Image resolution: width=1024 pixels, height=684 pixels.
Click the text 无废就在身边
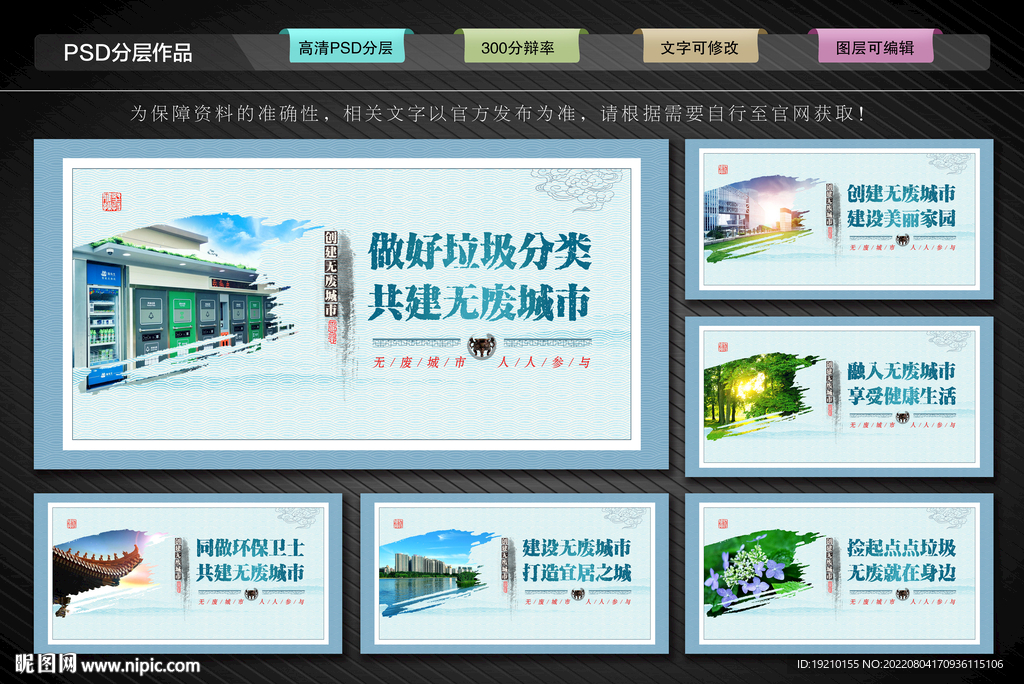click(x=901, y=573)
